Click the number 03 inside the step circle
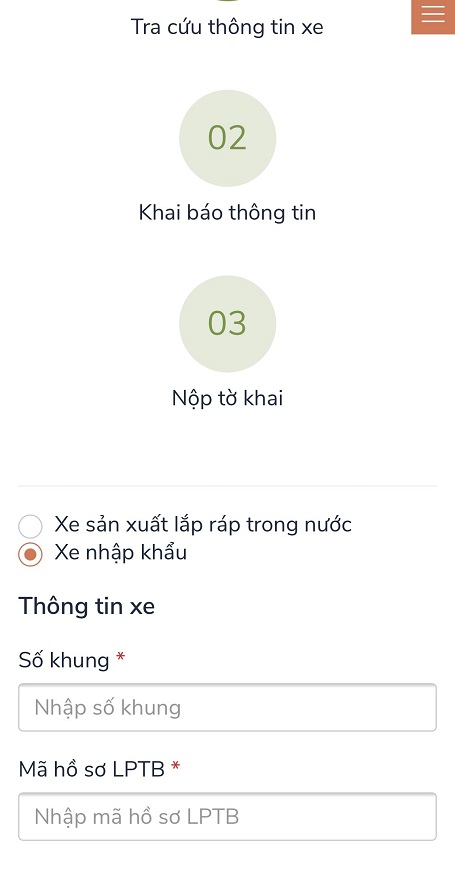Image resolution: width=455 pixels, height=874 pixels. click(x=227, y=323)
